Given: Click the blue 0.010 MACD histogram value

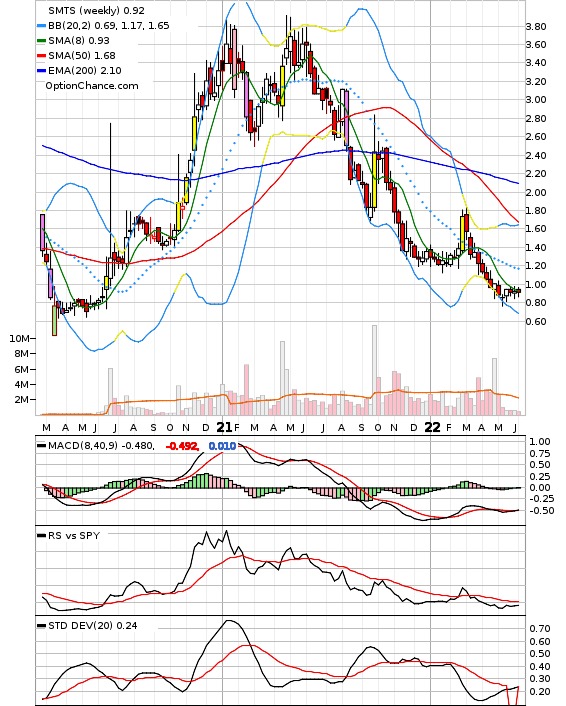Looking at the screenshot, I should coord(222,446).
